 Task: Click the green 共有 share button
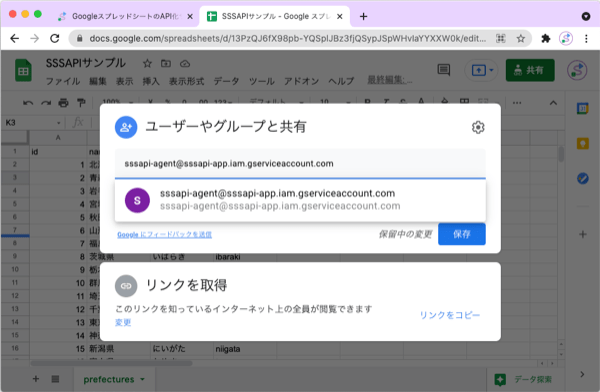tap(530, 70)
